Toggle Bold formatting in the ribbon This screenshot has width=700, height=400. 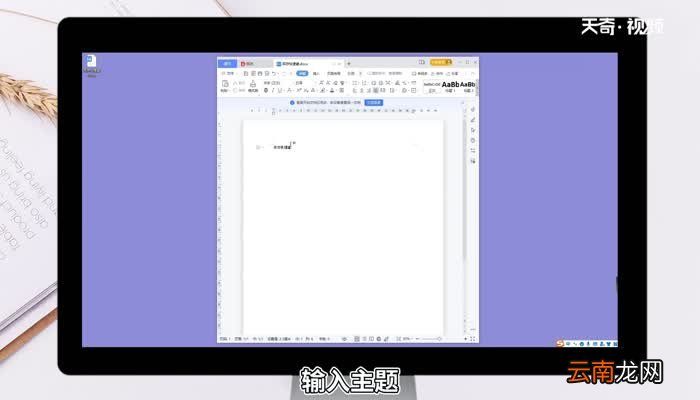266,90
